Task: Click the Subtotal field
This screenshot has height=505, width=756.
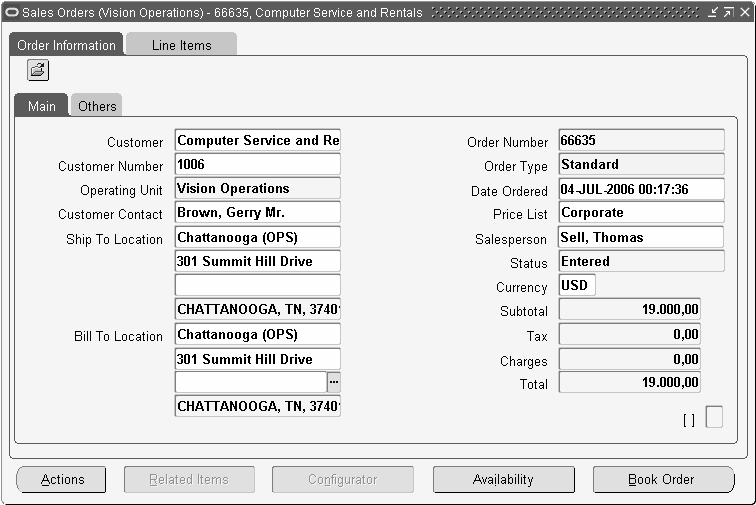Action: [x=630, y=309]
